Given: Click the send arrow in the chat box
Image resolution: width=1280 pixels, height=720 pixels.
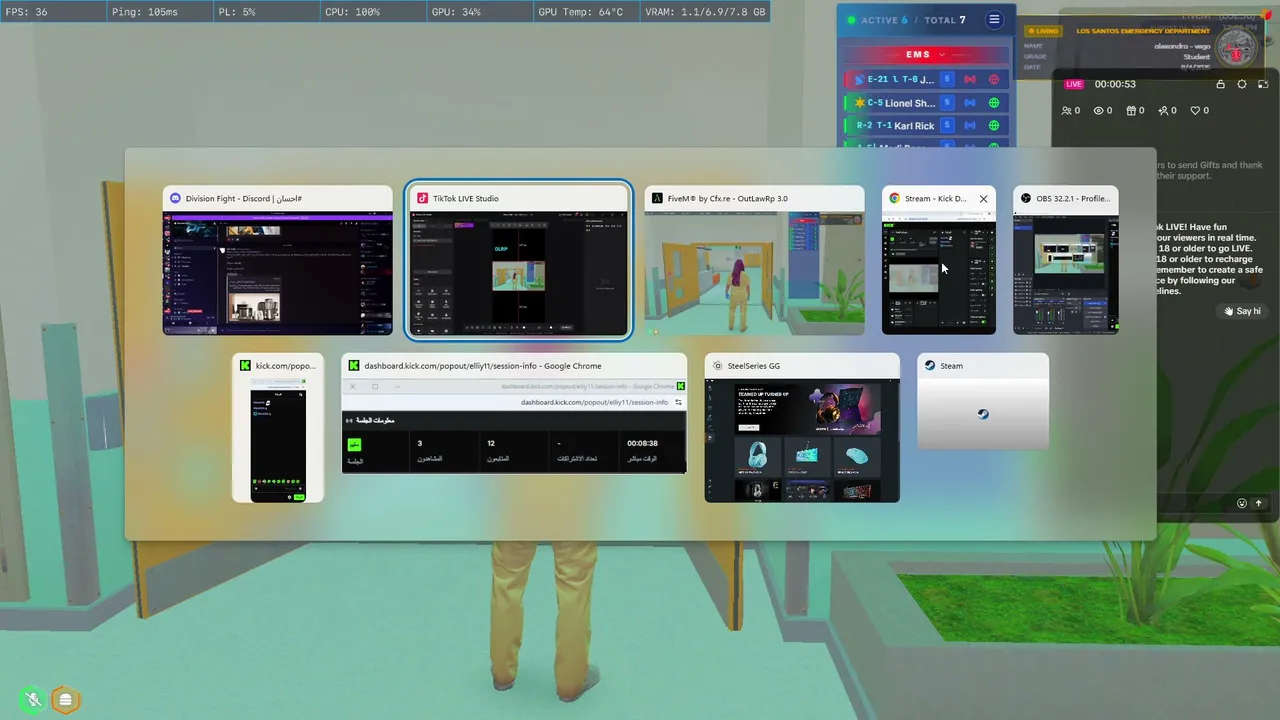Looking at the screenshot, I should pos(1259,504).
